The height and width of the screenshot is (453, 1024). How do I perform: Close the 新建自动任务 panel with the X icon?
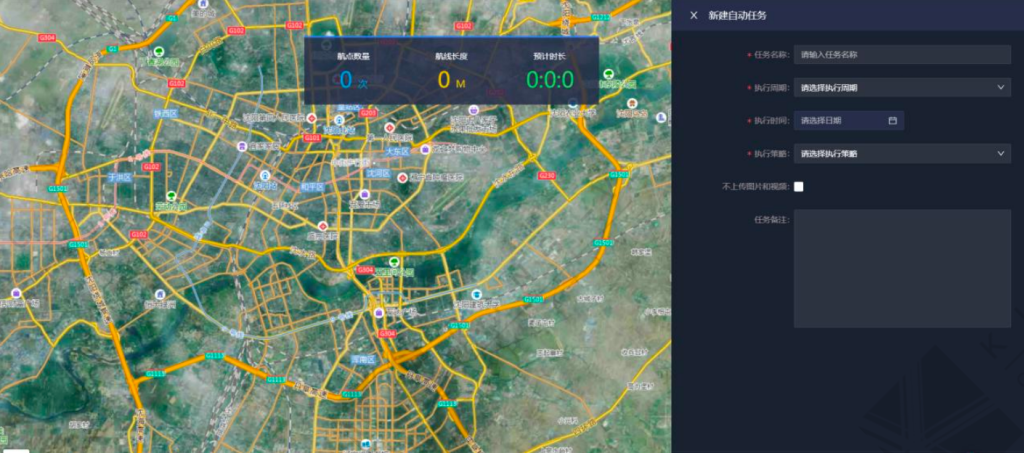click(x=694, y=15)
